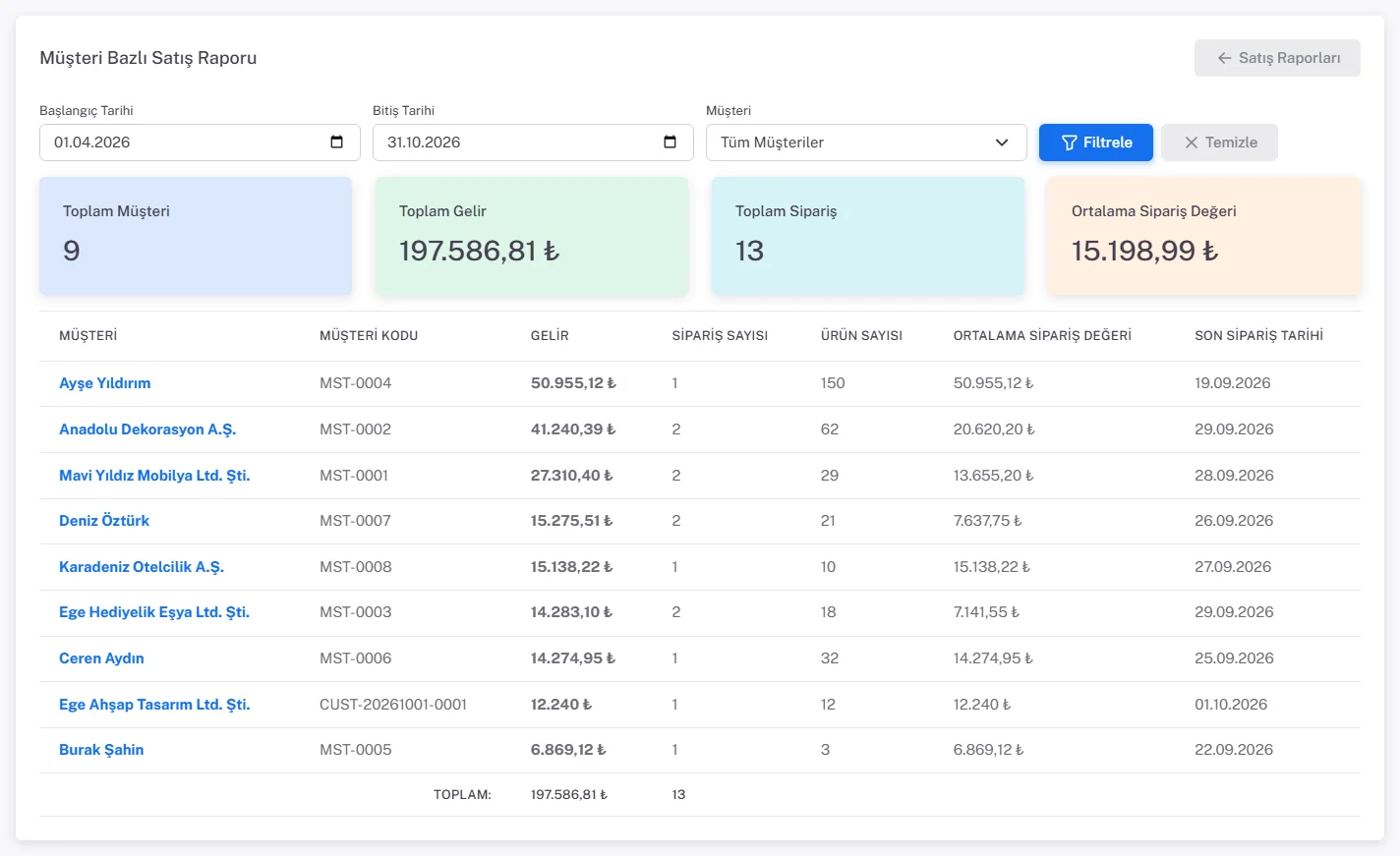Click the MÜŞTERİ KODU column header
The width and height of the screenshot is (1400, 856).
(369, 336)
